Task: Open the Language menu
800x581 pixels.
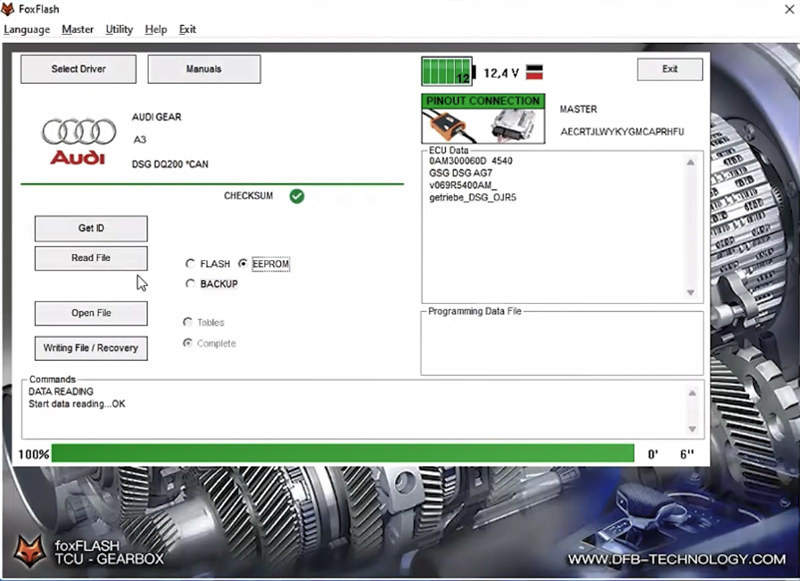Action: click(27, 30)
